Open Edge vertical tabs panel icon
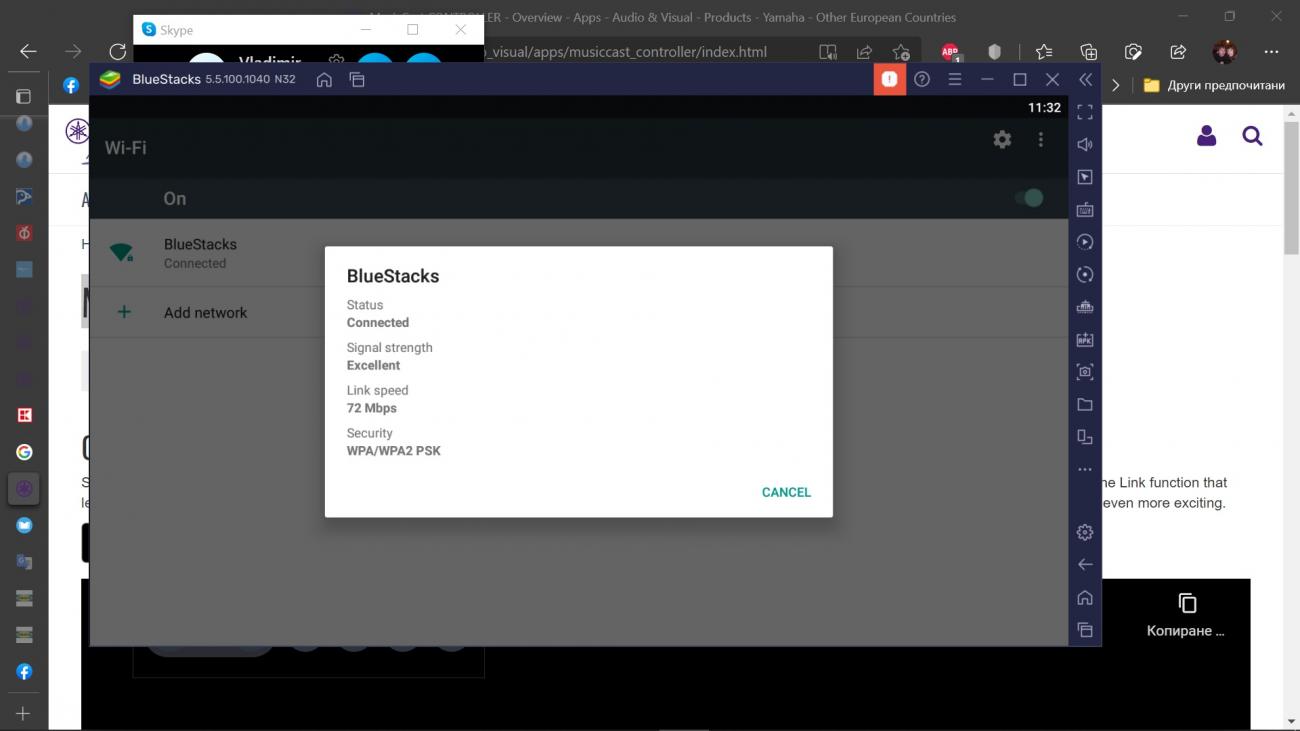1300x731 pixels. point(23,96)
